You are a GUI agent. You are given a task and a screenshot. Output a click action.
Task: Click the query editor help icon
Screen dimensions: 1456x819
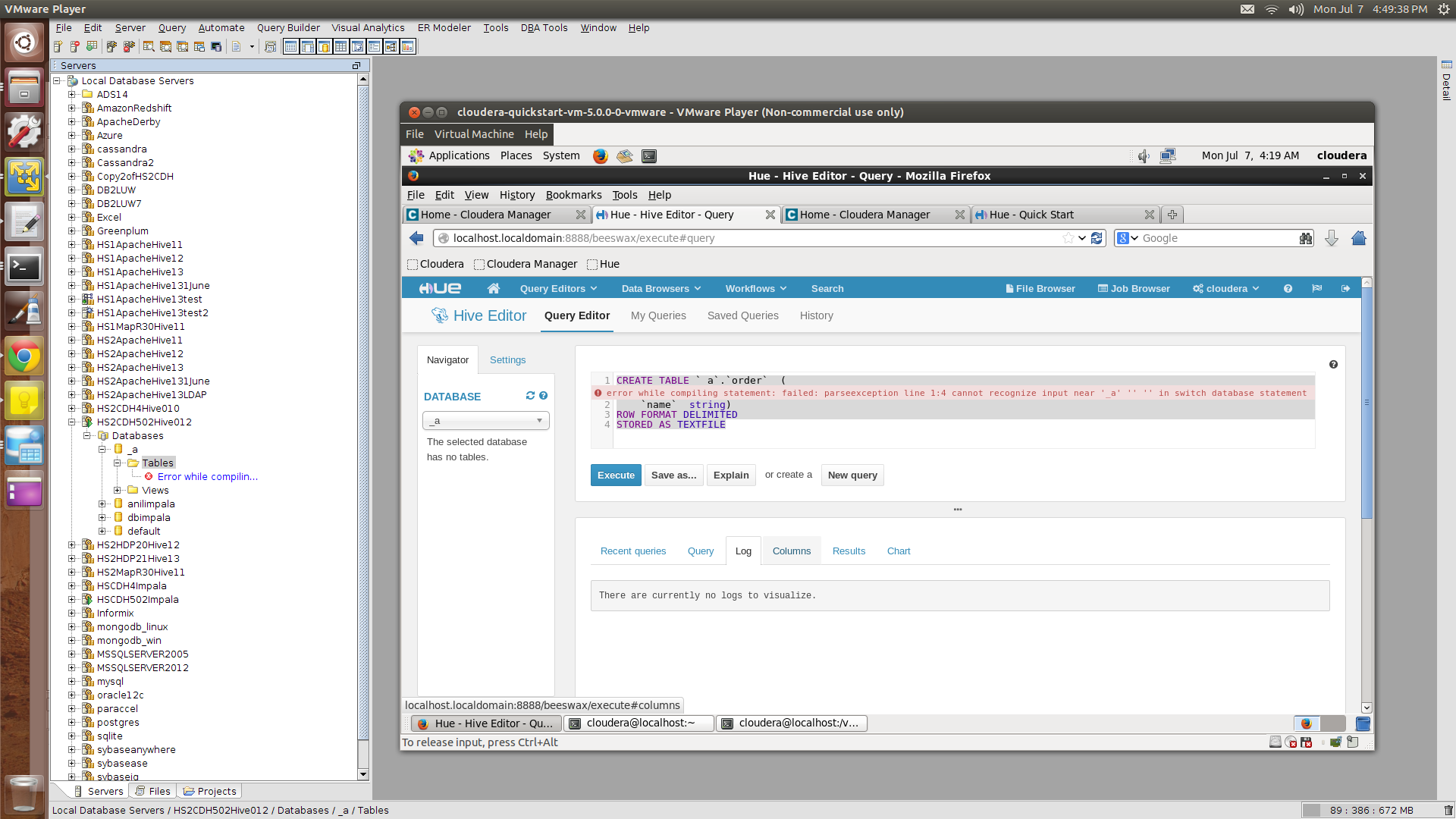point(1333,365)
